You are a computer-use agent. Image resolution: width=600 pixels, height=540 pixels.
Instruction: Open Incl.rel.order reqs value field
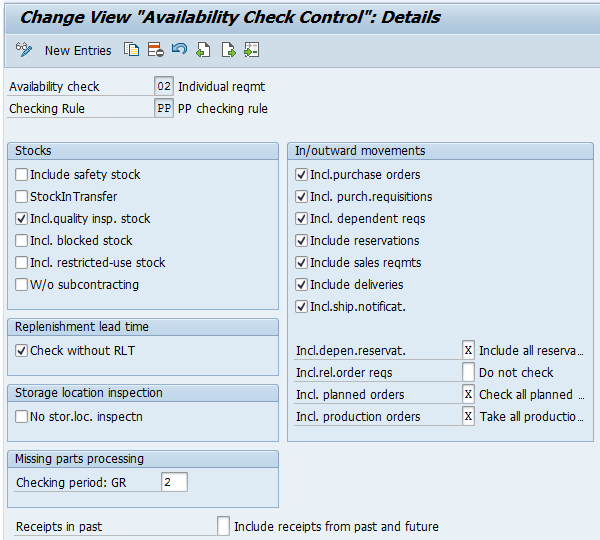(468, 372)
